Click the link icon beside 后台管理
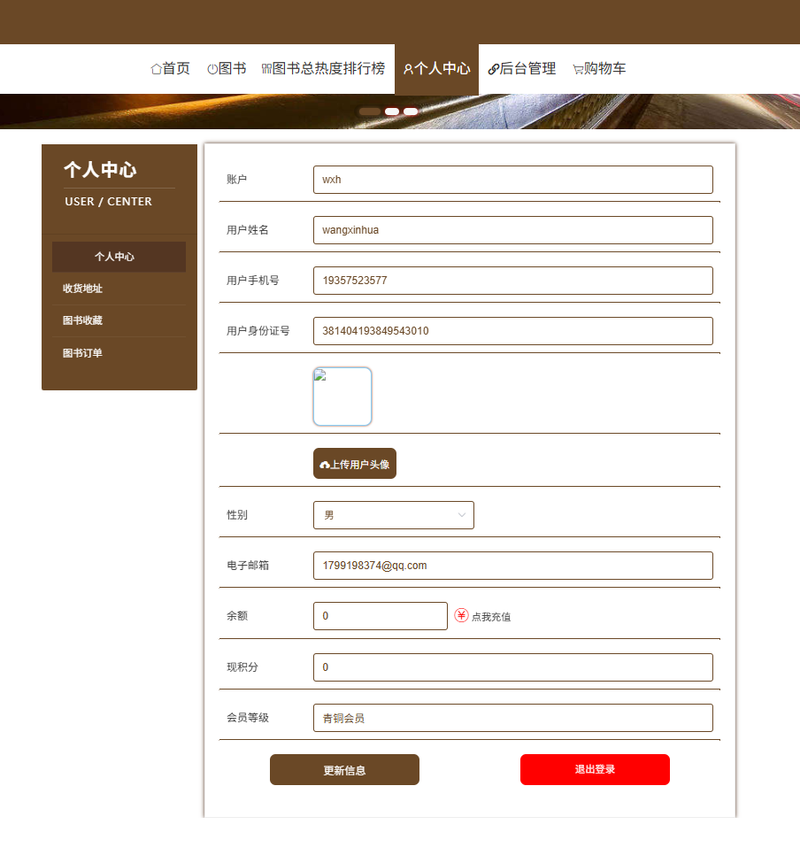Image resolution: width=800 pixels, height=863 pixels. 494,69
